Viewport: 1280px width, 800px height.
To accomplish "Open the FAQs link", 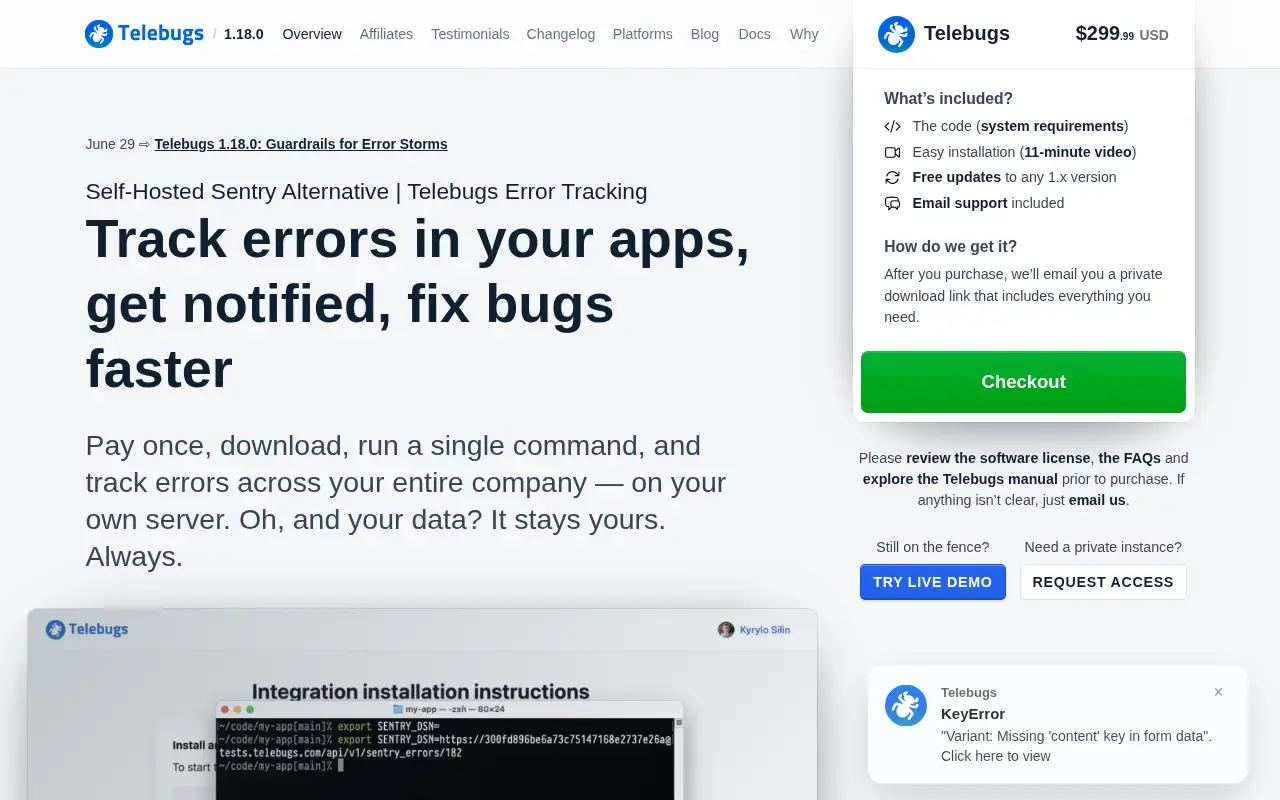I will click(1130, 458).
